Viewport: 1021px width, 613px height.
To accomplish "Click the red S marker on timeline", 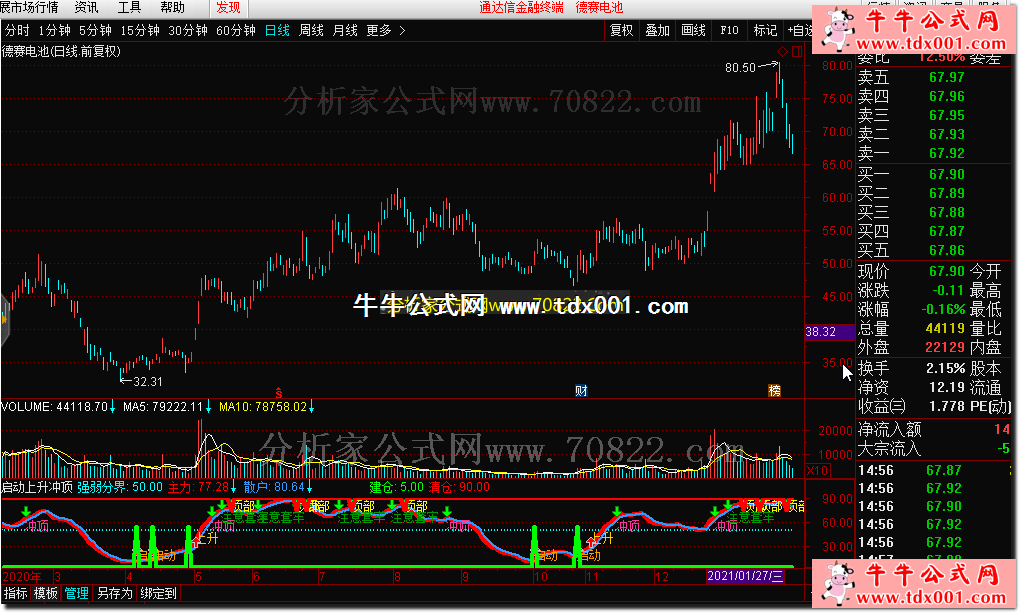I will (x=279, y=392).
